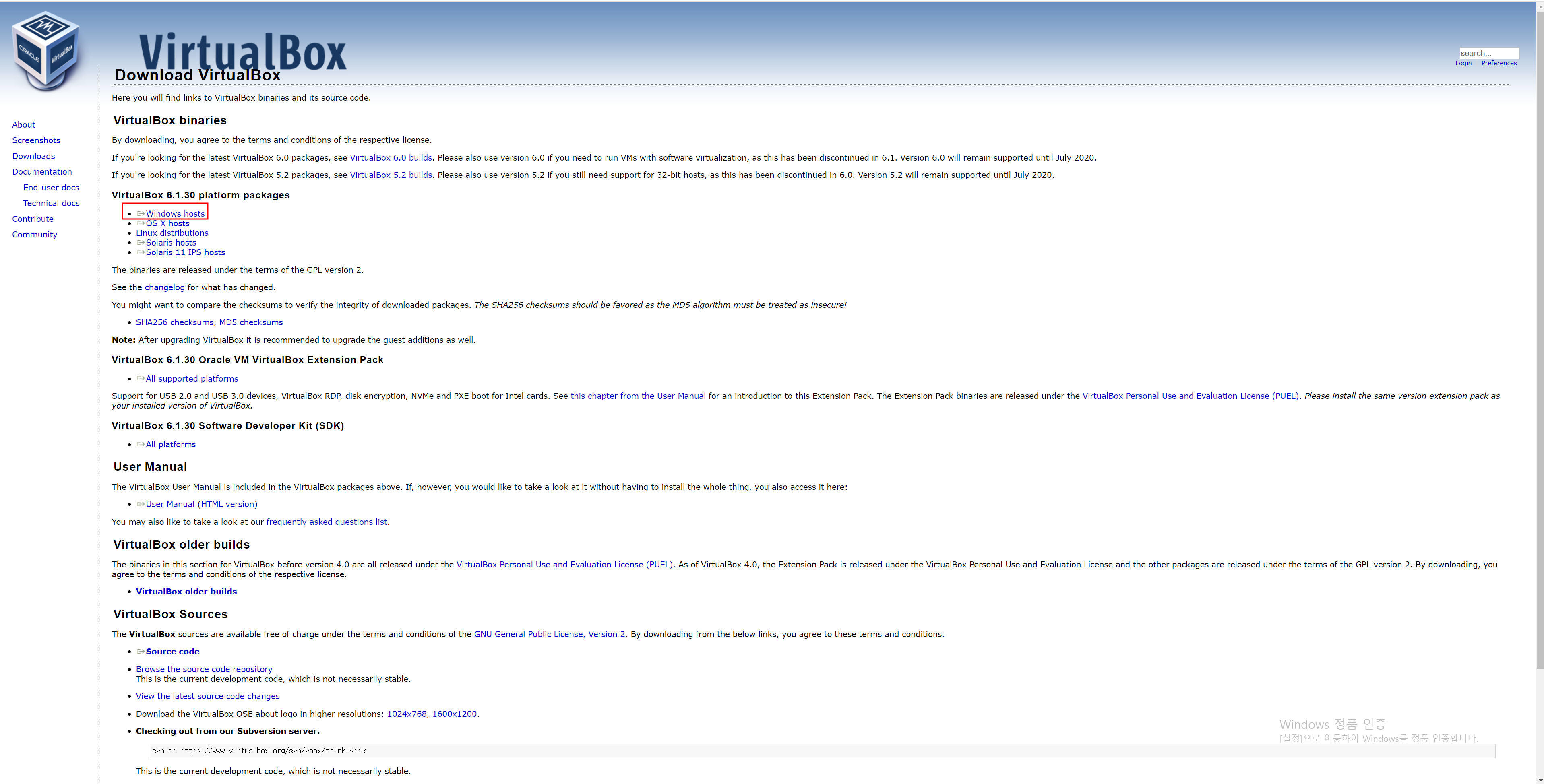This screenshot has height=784, width=1544.
Task: Open Community in the sidebar menu
Action: click(x=35, y=234)
